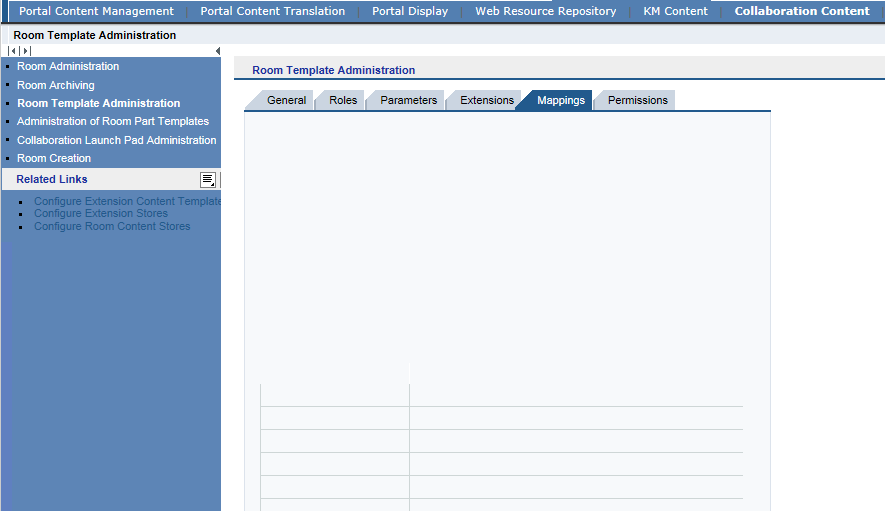This screenshot has height=511, width=885.
Task: Open the Parameters tab
Action: [409, 100]
